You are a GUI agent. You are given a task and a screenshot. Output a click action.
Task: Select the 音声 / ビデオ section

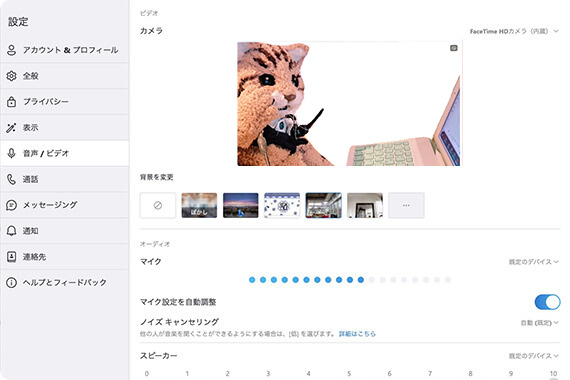click(x=65, y=153)
